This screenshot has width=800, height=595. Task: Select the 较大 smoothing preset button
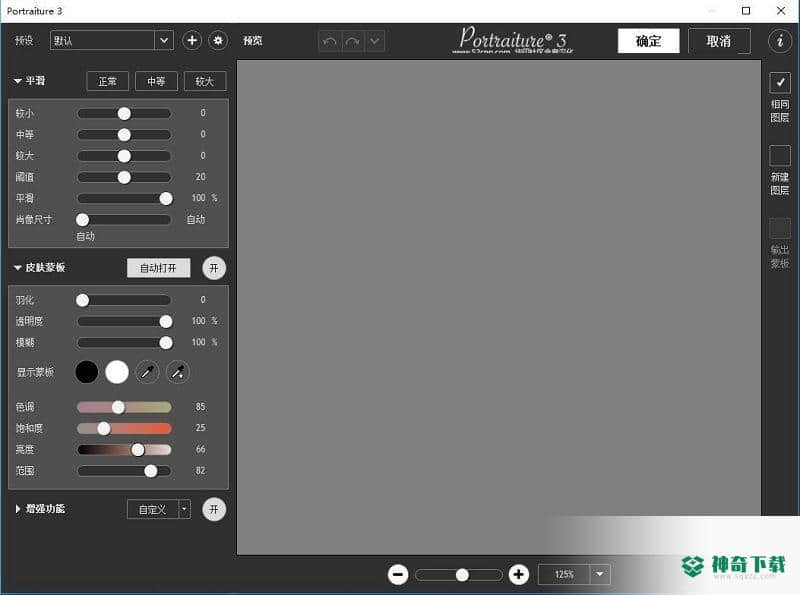[205, 81]
